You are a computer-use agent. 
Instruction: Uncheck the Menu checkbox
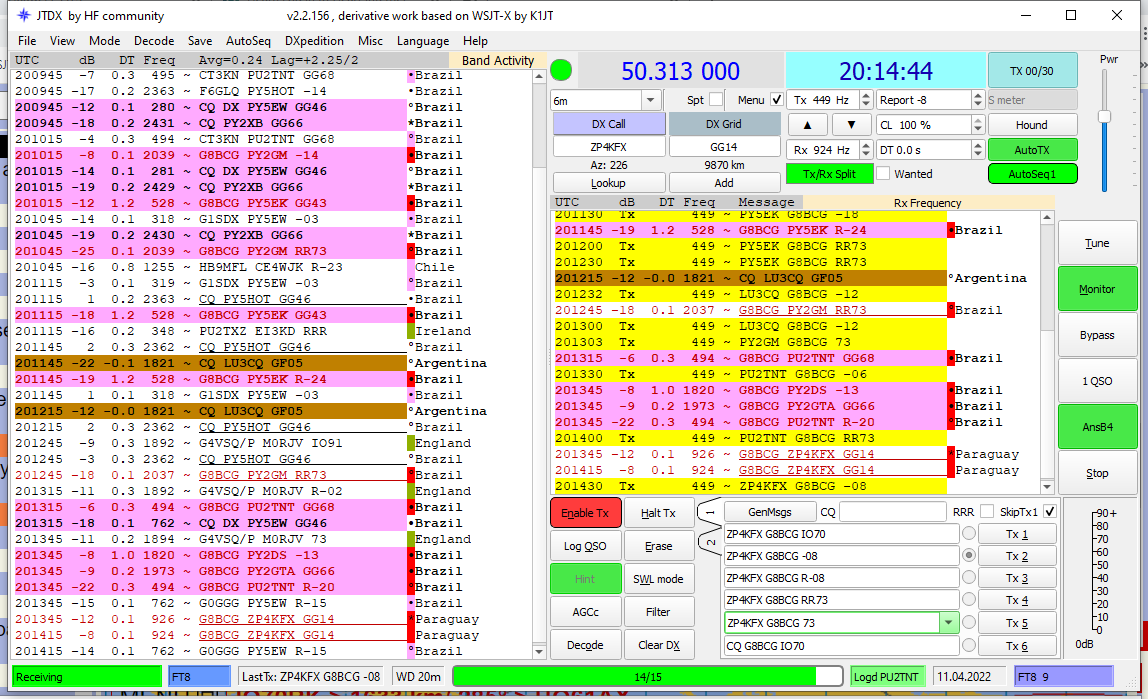click(x=777, y=100)
